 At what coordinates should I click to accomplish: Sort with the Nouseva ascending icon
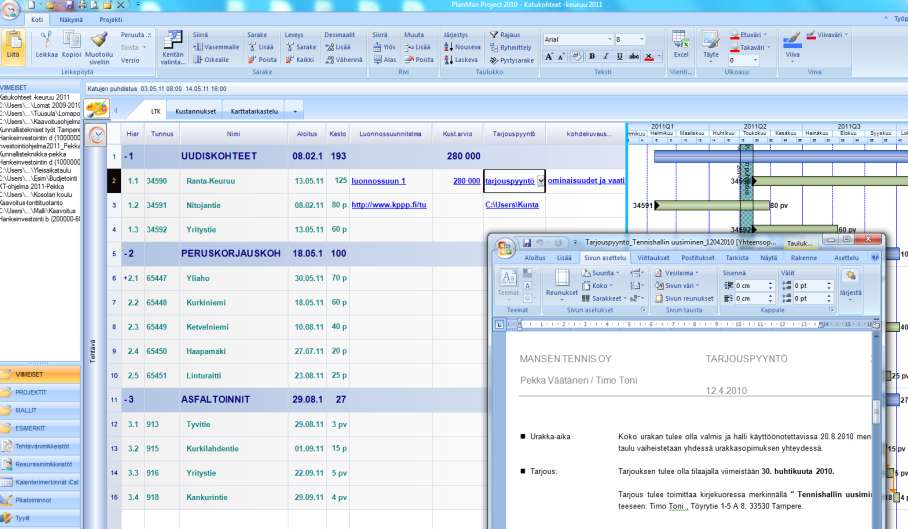coord(462,47)
